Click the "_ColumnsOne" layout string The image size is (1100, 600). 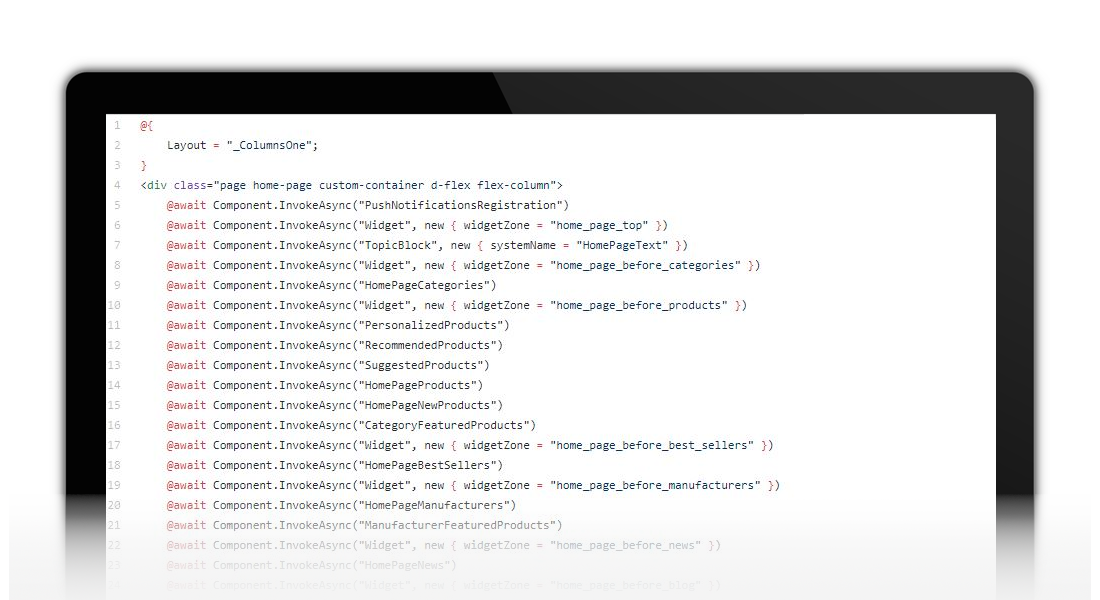(x=268, y=145)
